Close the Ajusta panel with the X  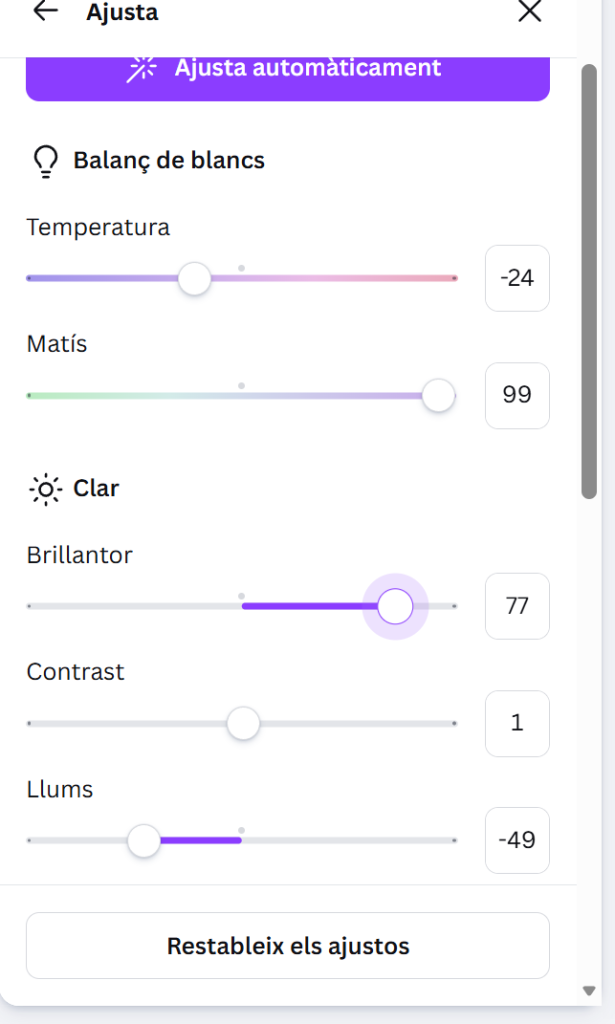(x=529, y=12)
